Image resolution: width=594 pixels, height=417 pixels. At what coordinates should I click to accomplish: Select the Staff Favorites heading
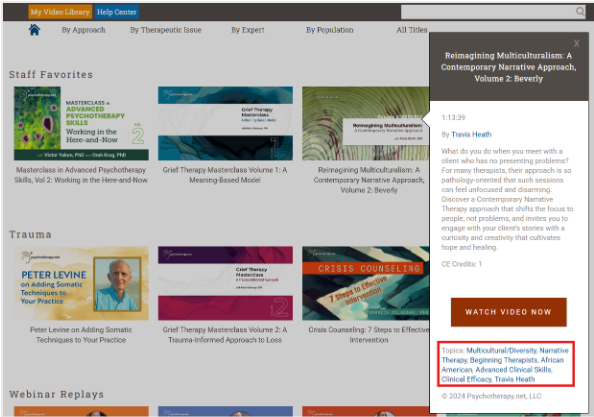(51, 75)
